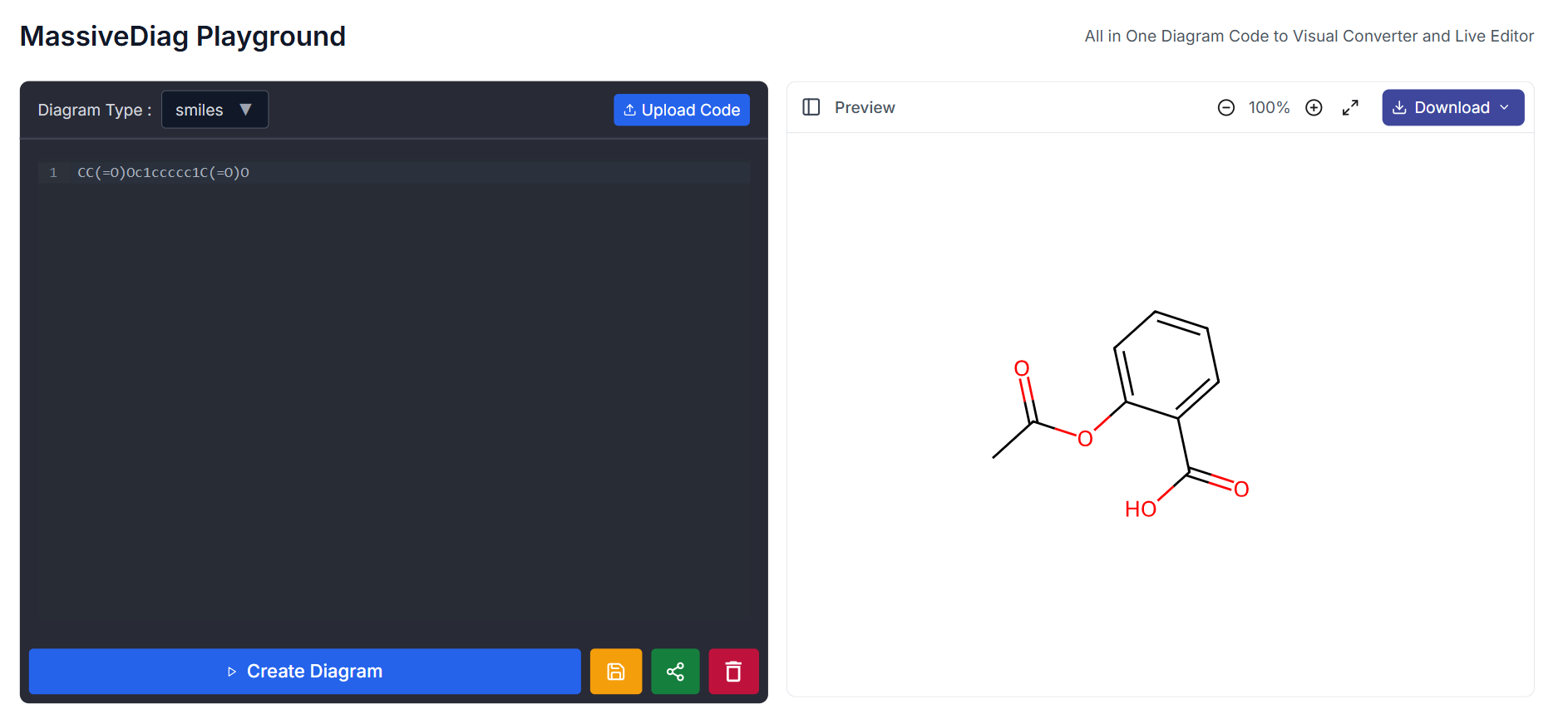
Task: Zoom in the preview with plus icon
Action: pos(1314,108)
